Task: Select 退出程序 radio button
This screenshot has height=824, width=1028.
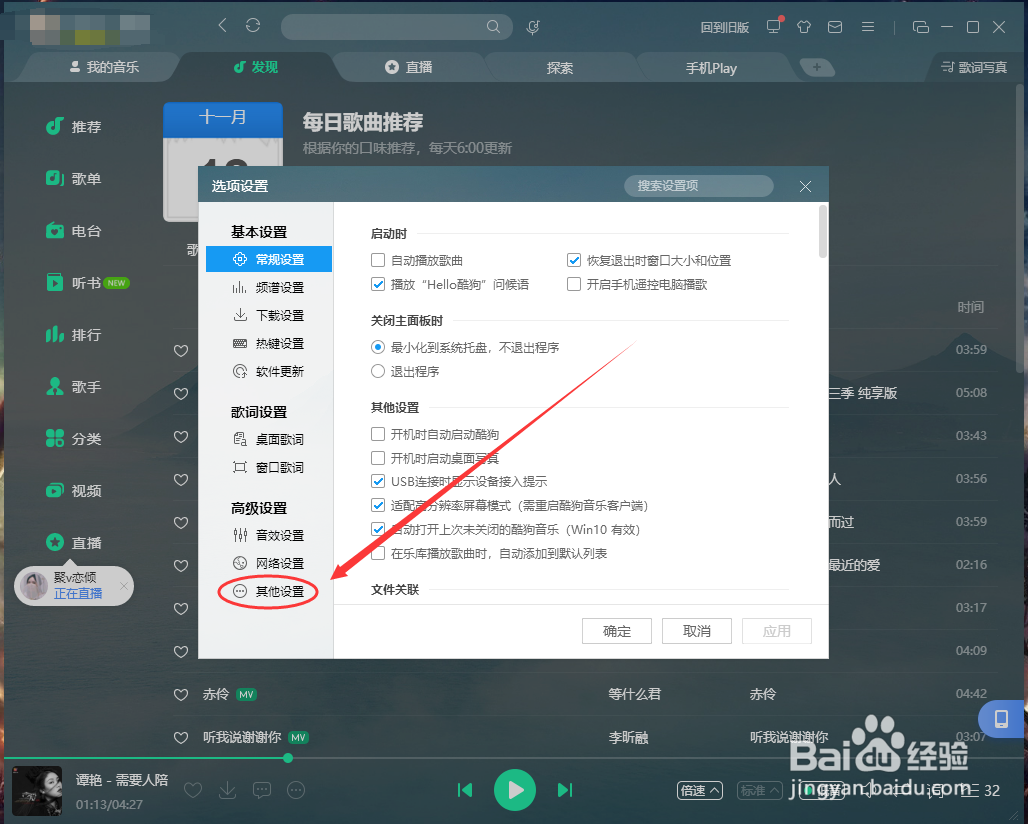Action: coord(378,372)
